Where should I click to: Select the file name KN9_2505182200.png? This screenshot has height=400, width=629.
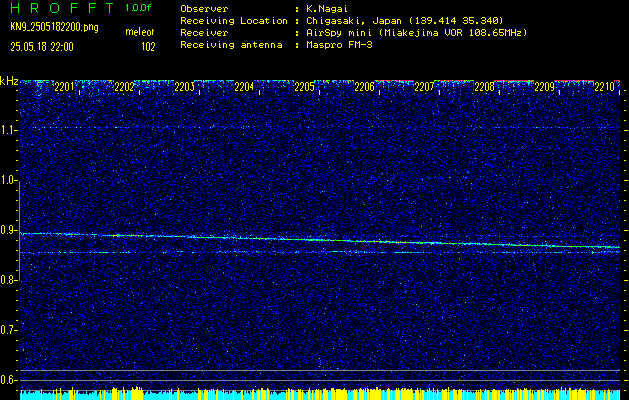pos(54,28)
